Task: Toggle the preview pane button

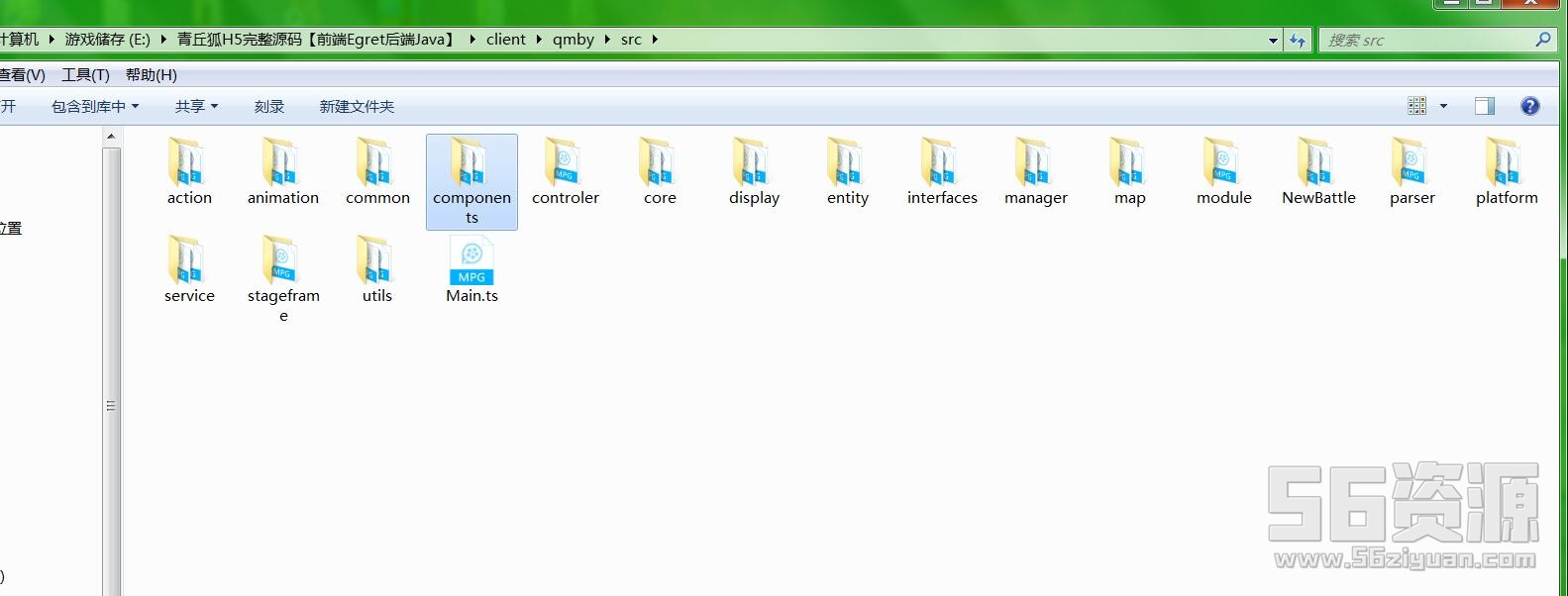Action: click(x=1484, y=106)
